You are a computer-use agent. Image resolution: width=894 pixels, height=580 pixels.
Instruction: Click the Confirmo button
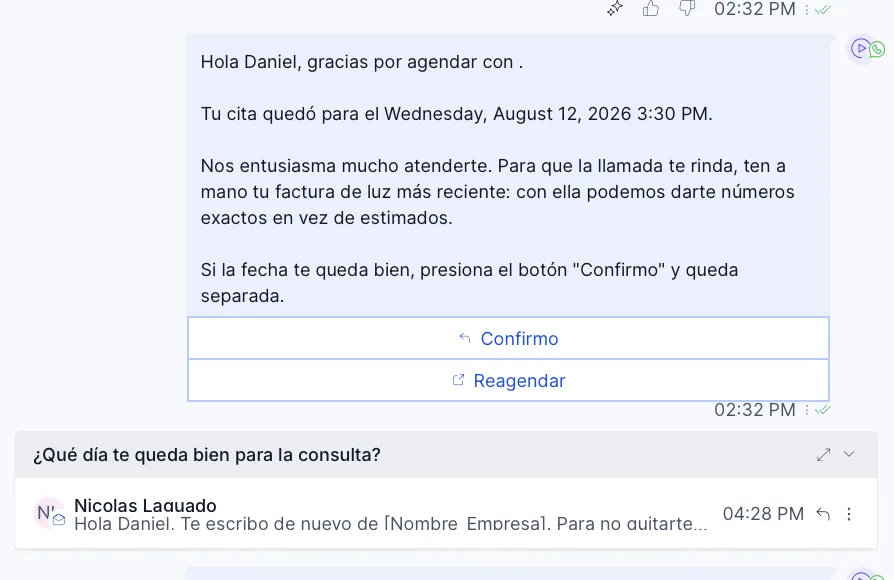508,338
